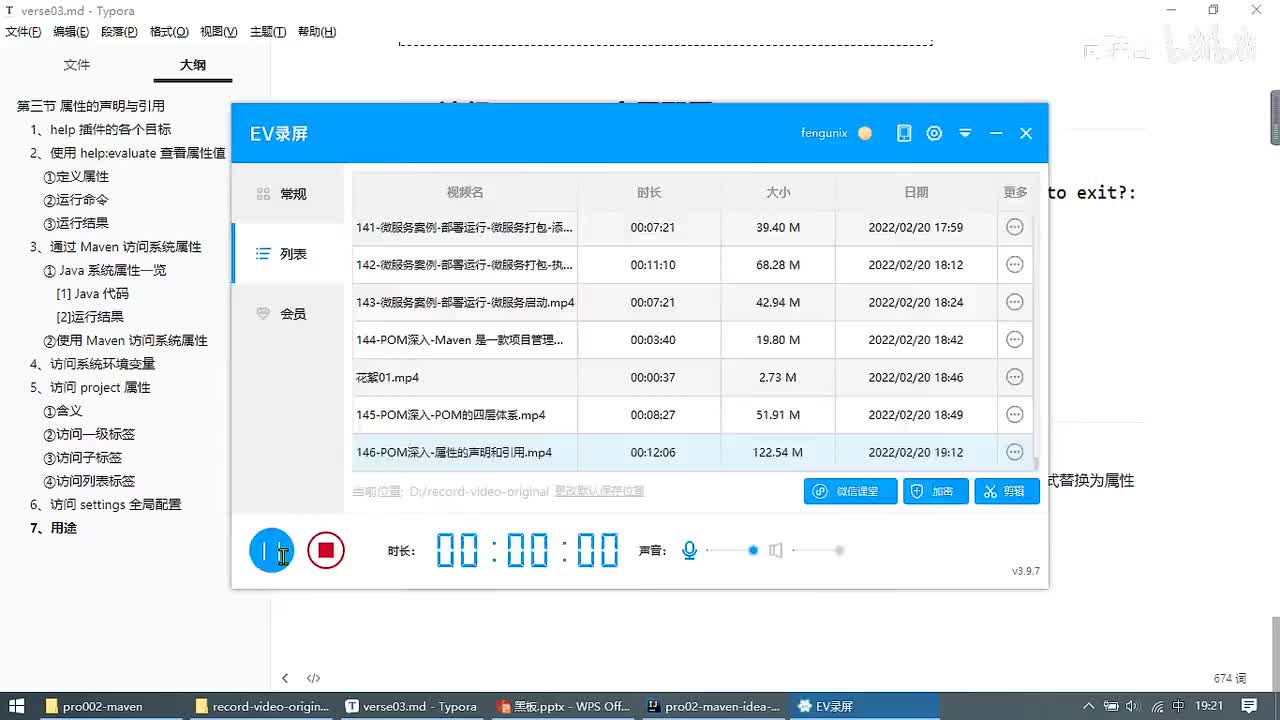The image size is (1280, 720).
Task: Open more options for video 144 row
Action: pos(1015,340)
